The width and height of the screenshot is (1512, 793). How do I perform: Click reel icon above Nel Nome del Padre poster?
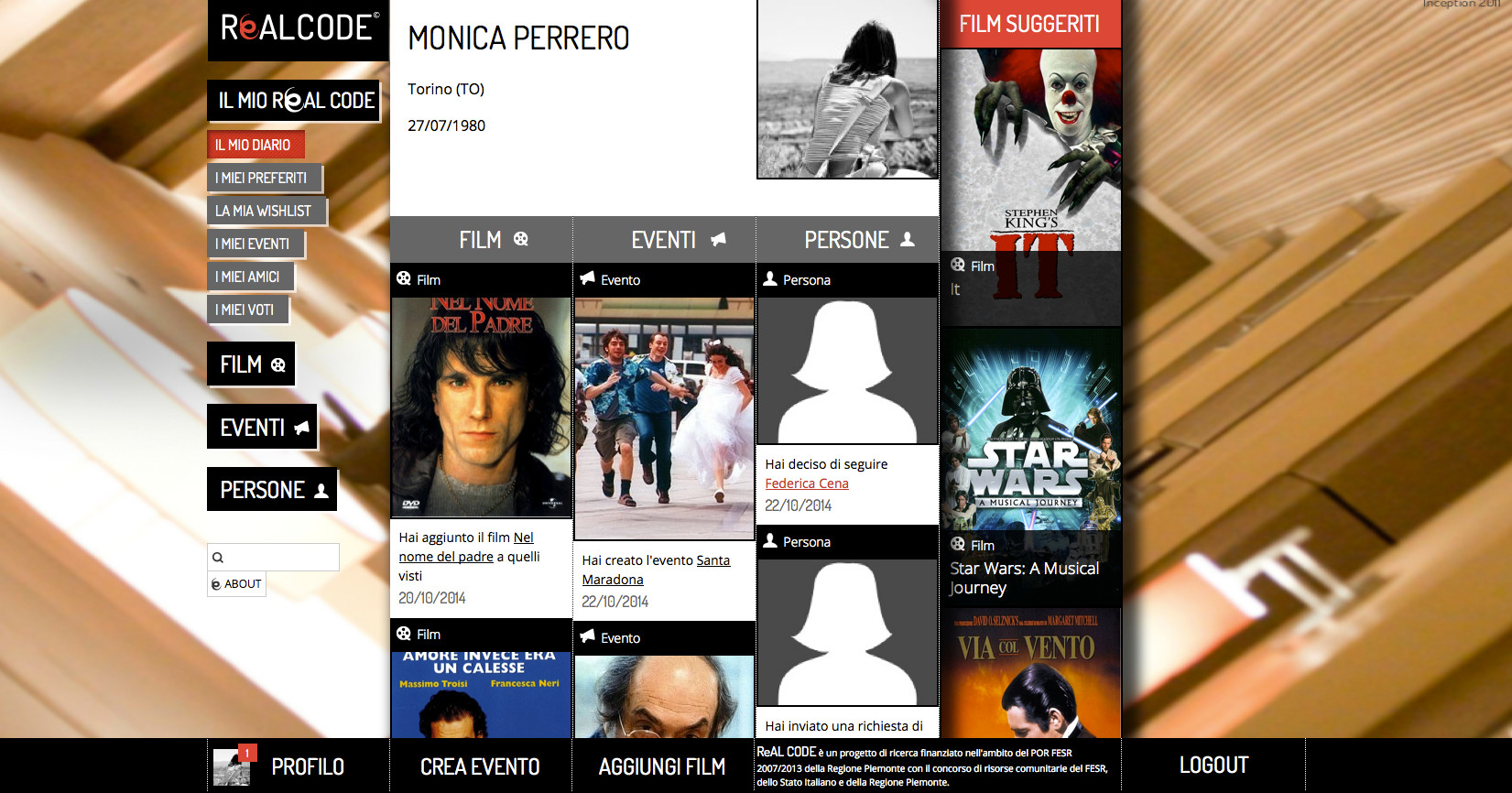tap(404, 278)
